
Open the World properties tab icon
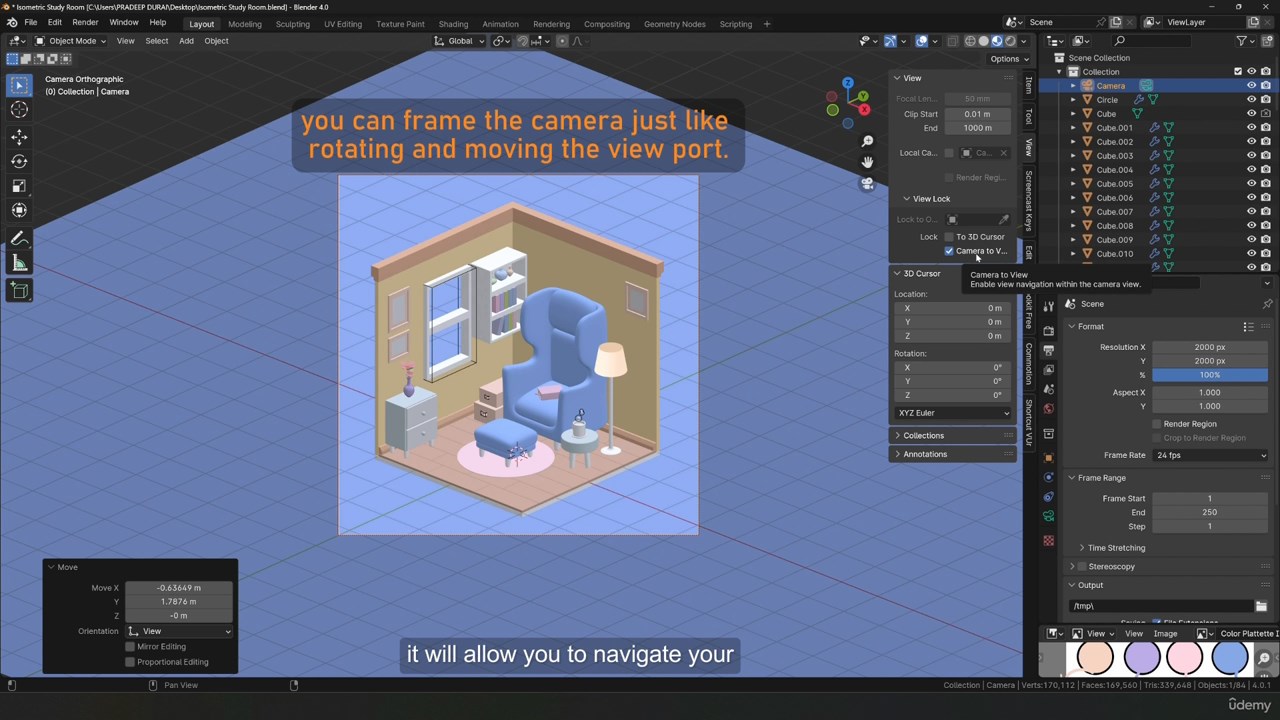pos(1048,409)
